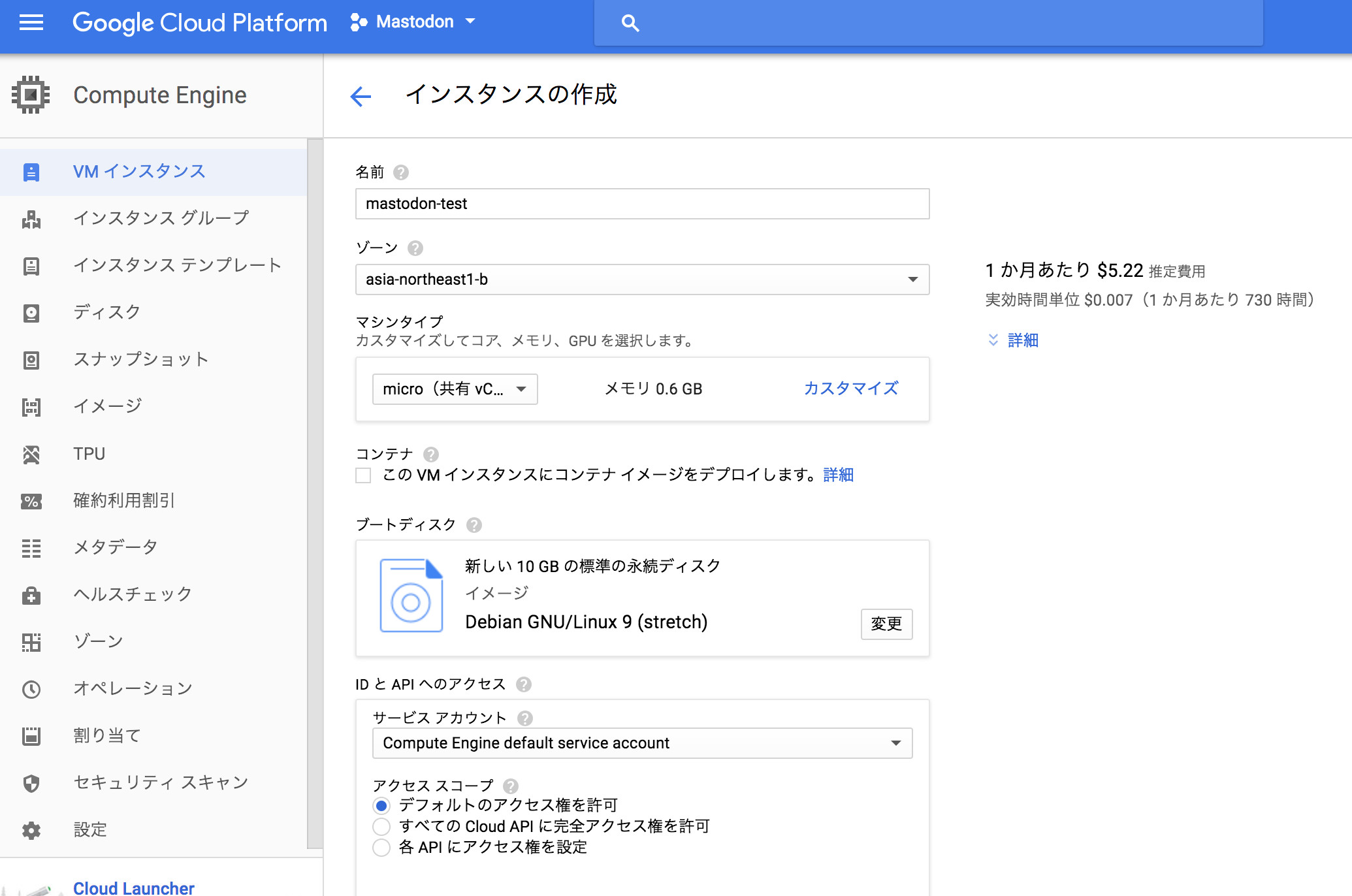Screen dimensions: 1352x896
Task: Click the ブートディスク help question icon
Action: 474,525
